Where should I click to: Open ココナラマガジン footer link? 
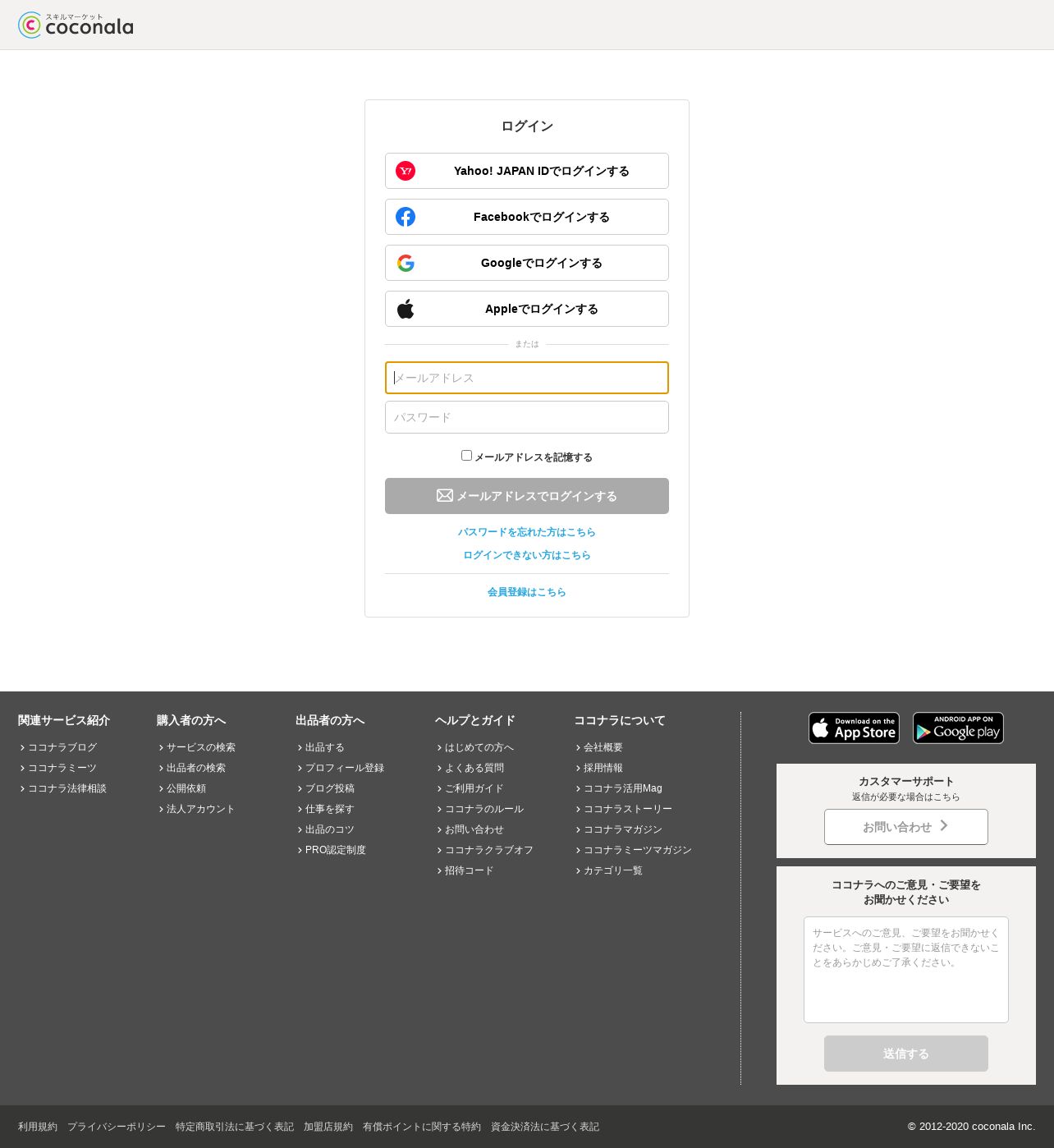(623, 829)
